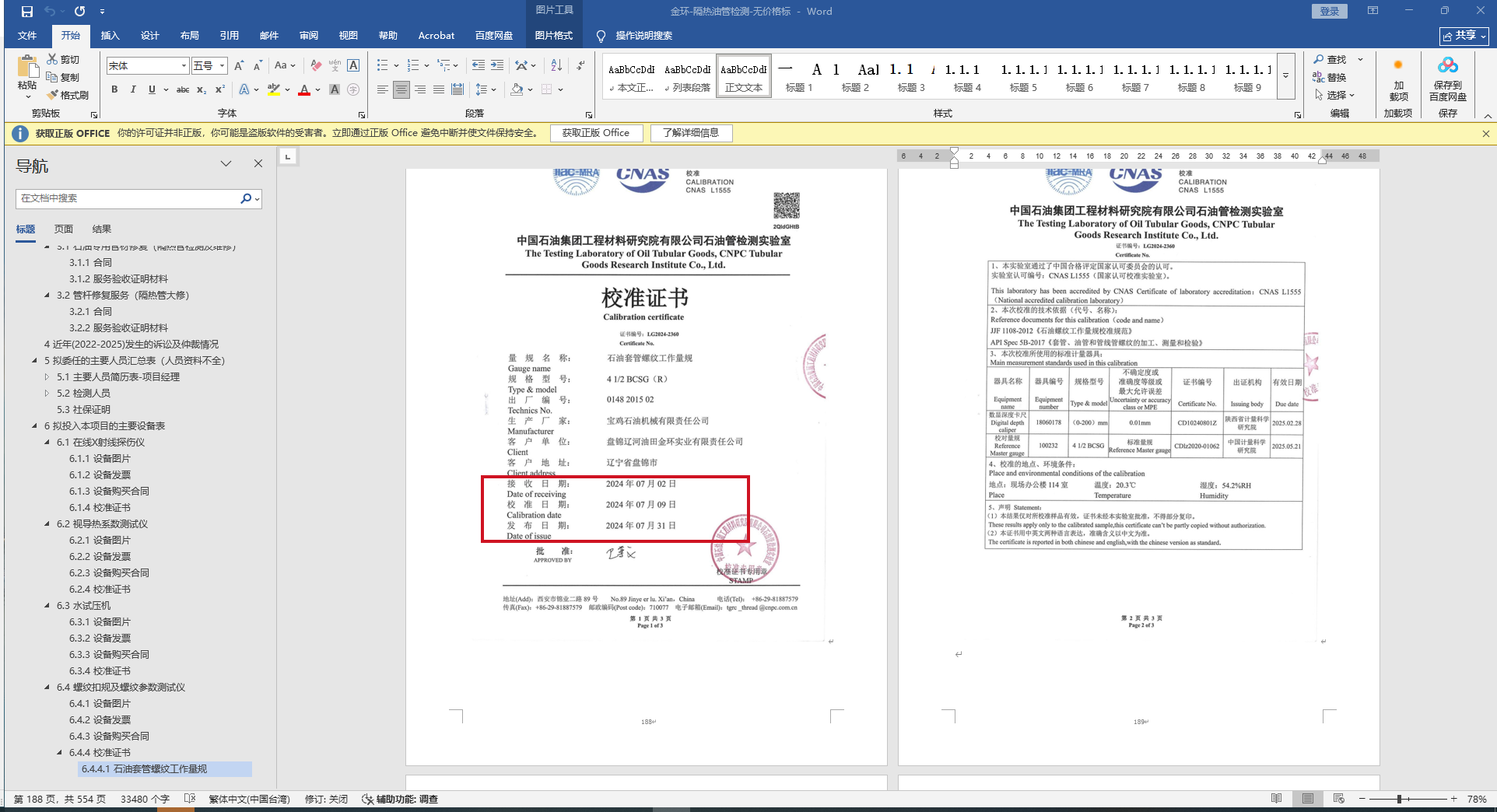Select heading 6.2 视导热系数测试仪 in the navigation pane
Image resolution: width=1497 pixels, height=812 pixels.
coord(102,524)
